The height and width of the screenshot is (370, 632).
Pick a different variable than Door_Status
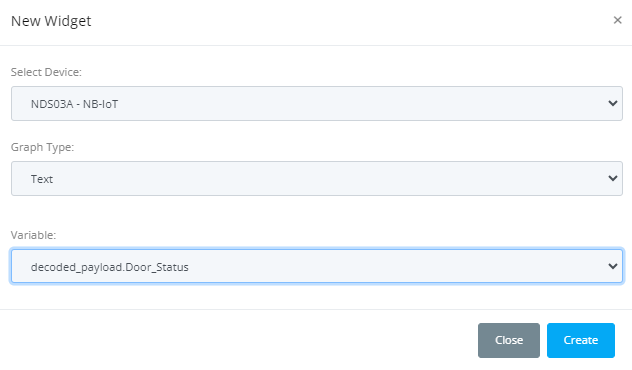[x=317, y=266]
